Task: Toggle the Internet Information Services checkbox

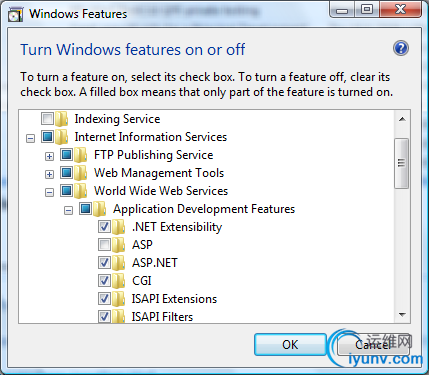Action: pyautogui.click(x=47, y=136)
